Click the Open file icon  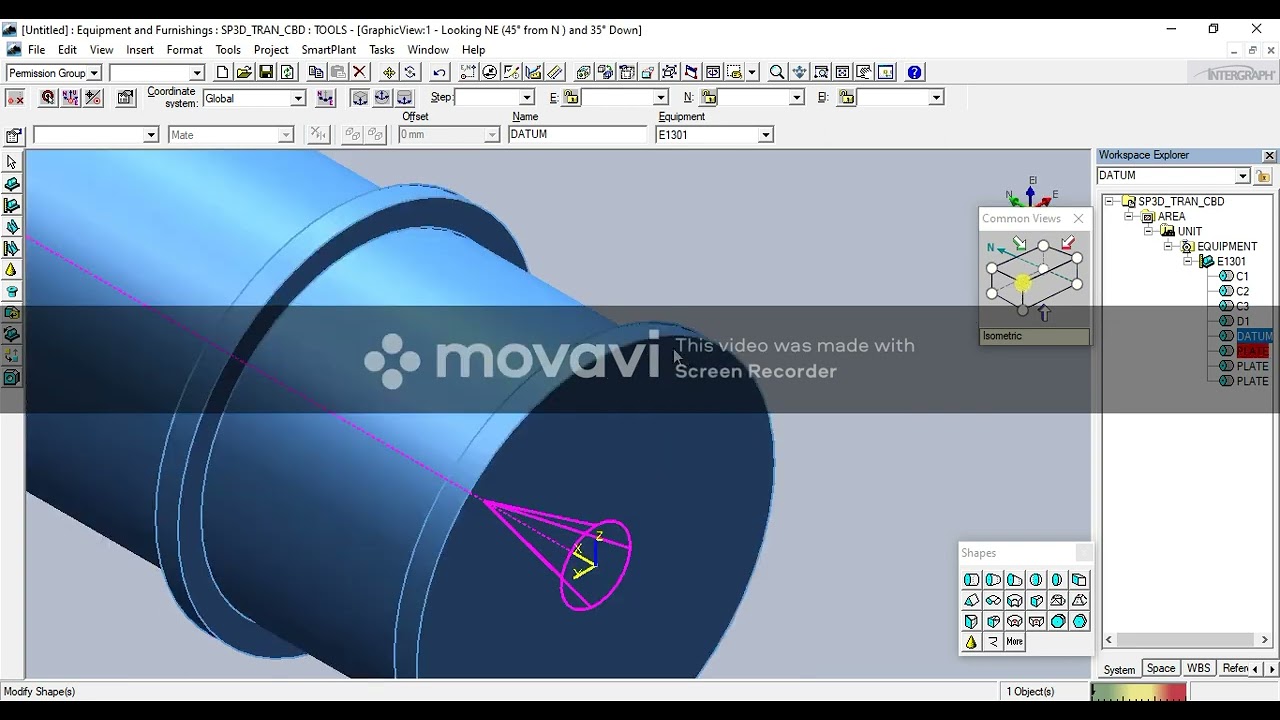click(244, 72)
